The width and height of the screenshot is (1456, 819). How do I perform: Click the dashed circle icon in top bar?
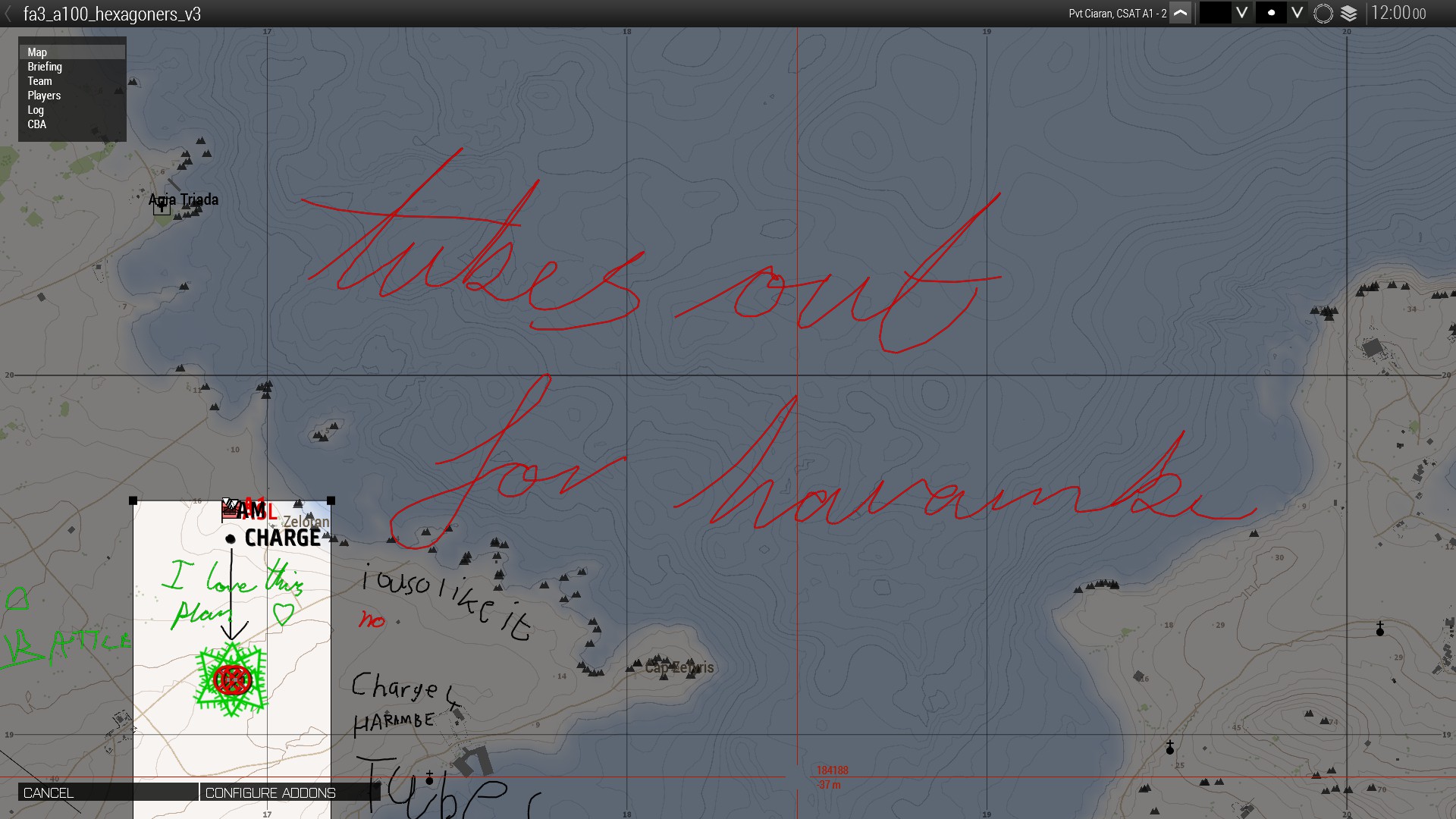(1323, 14)
